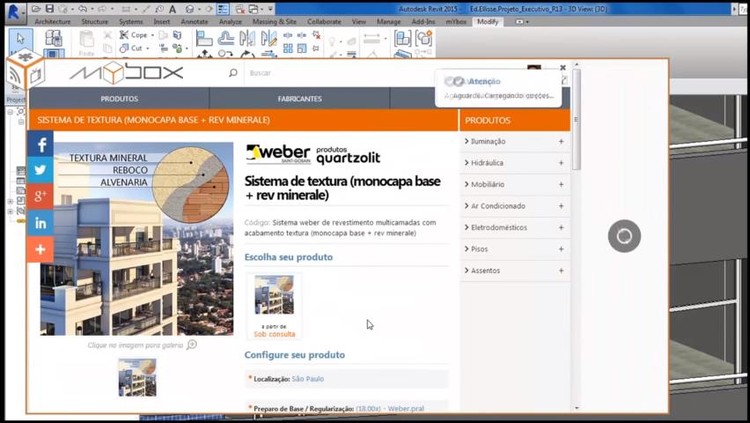Click the Cope tool in Geometry panel

click(x=134, y=35)
